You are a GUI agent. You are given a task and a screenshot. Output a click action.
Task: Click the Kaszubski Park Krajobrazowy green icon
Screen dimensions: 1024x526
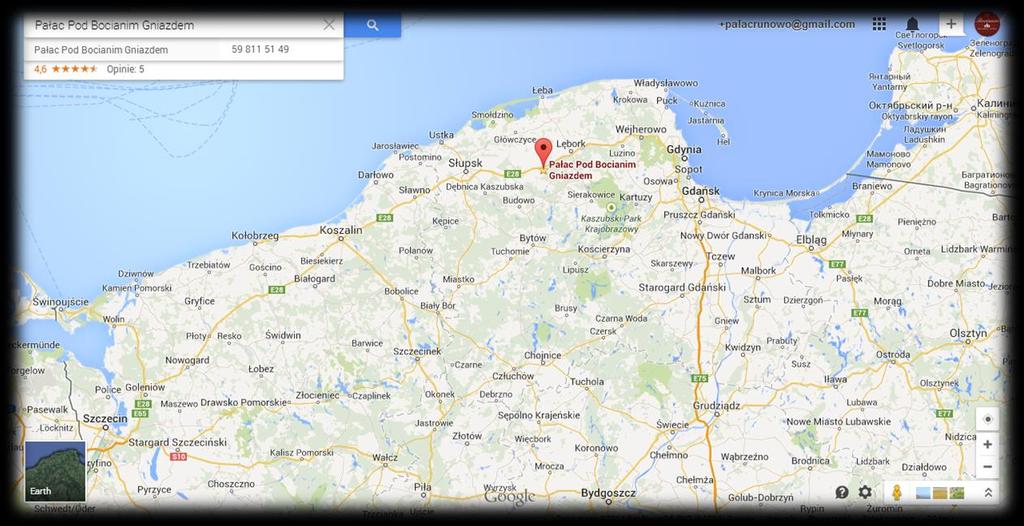tap(611, 207)
